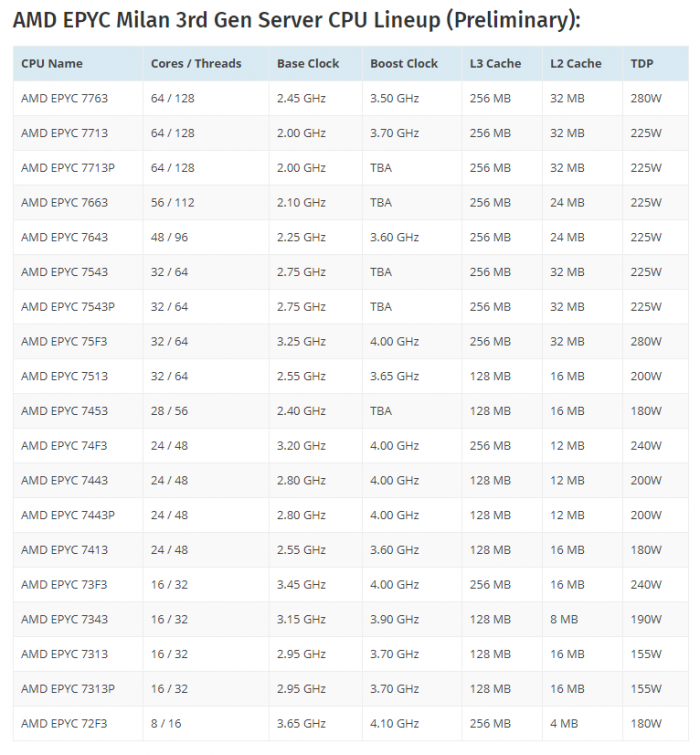Click the 24 MB L2 cache for EPYC 7643
Viewport: 700px width, 755px height.
pos(567,237)
